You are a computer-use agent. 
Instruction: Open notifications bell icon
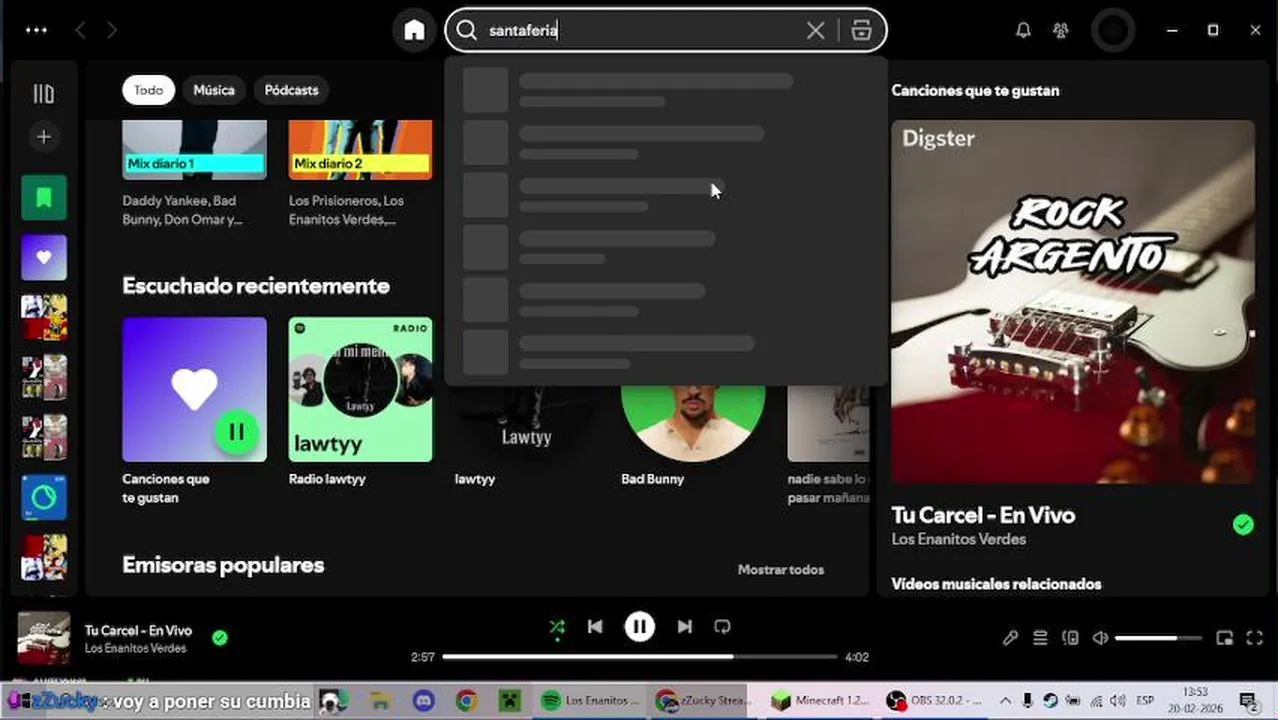[x=1023, y=30]
